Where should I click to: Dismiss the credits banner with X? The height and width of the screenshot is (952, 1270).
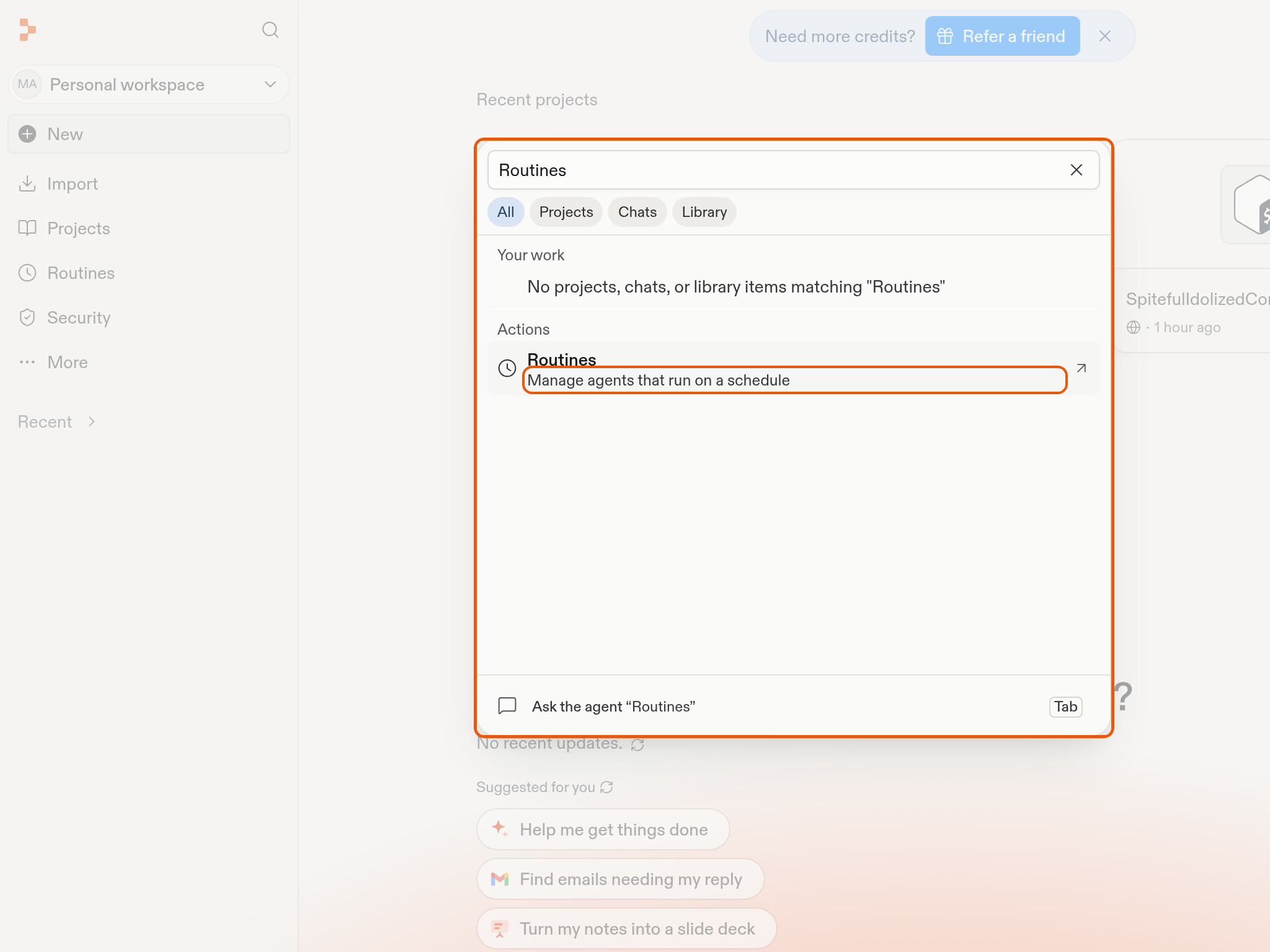coord(1104,36)
